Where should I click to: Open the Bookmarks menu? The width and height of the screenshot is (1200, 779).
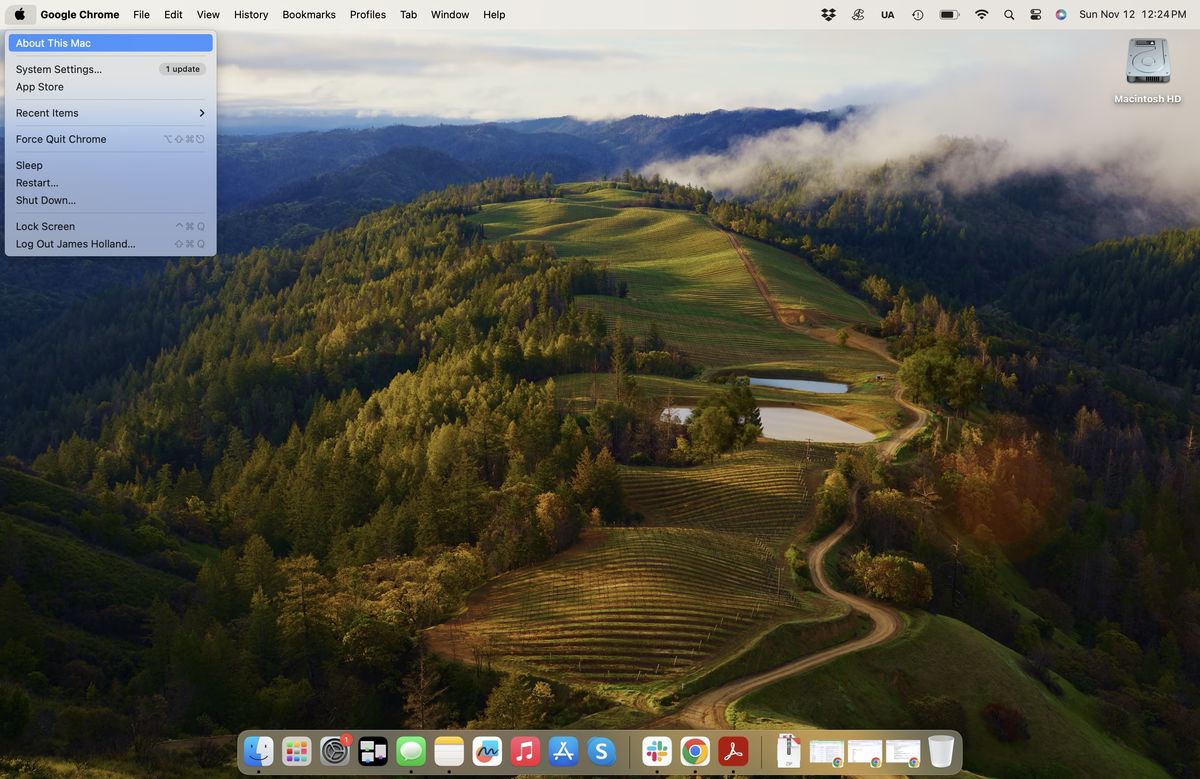pos(309,15)
